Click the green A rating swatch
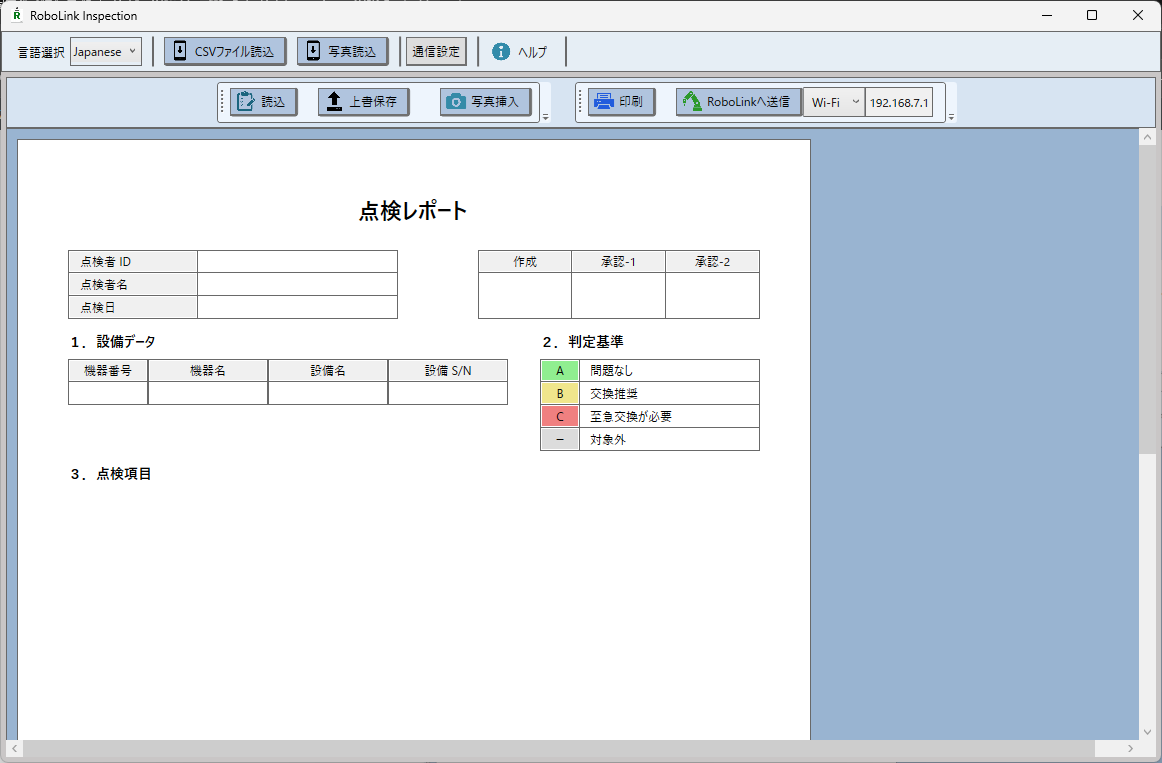1162x763 pixels. coord(560,370)
